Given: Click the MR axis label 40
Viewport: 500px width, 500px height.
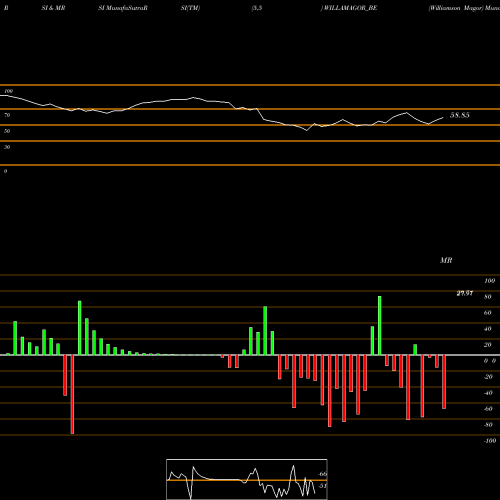Looking at the screenshot, I should click(x=488, y=329).
